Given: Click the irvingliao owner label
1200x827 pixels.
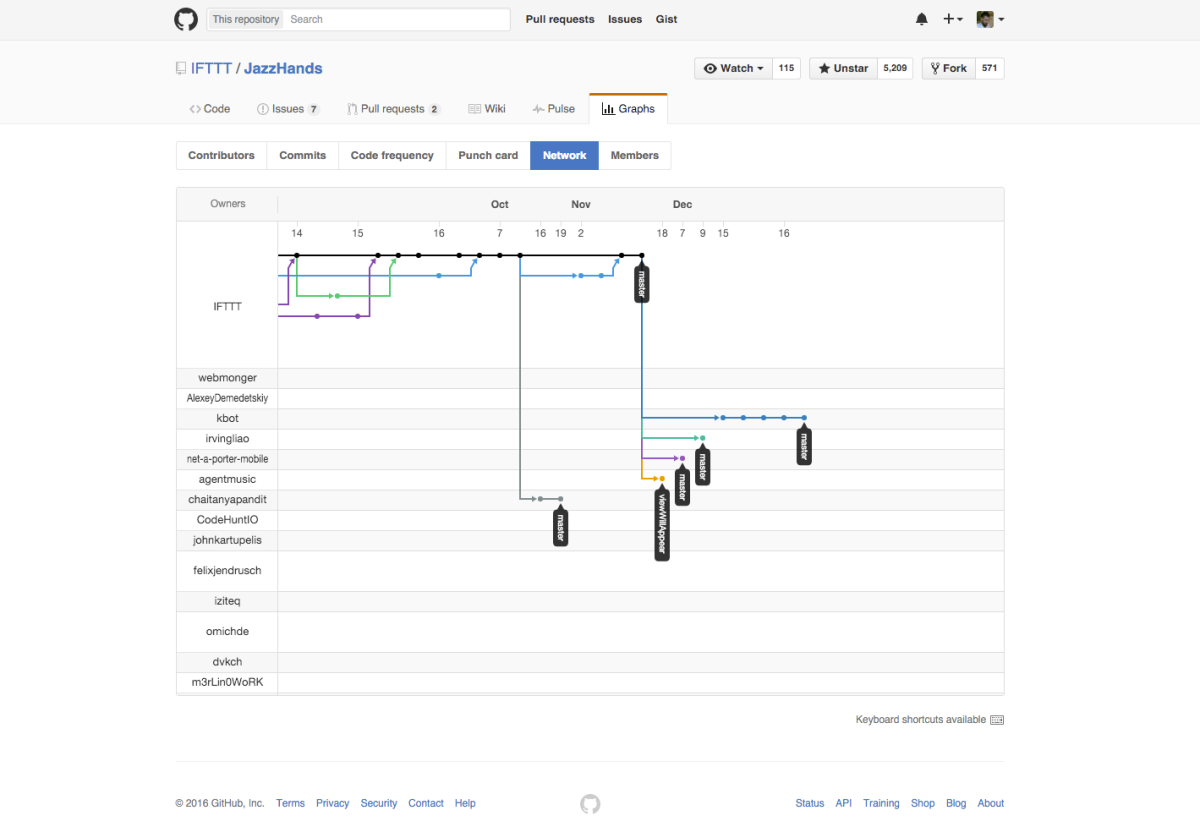Looking at the screenshot, I should point(227,438).
